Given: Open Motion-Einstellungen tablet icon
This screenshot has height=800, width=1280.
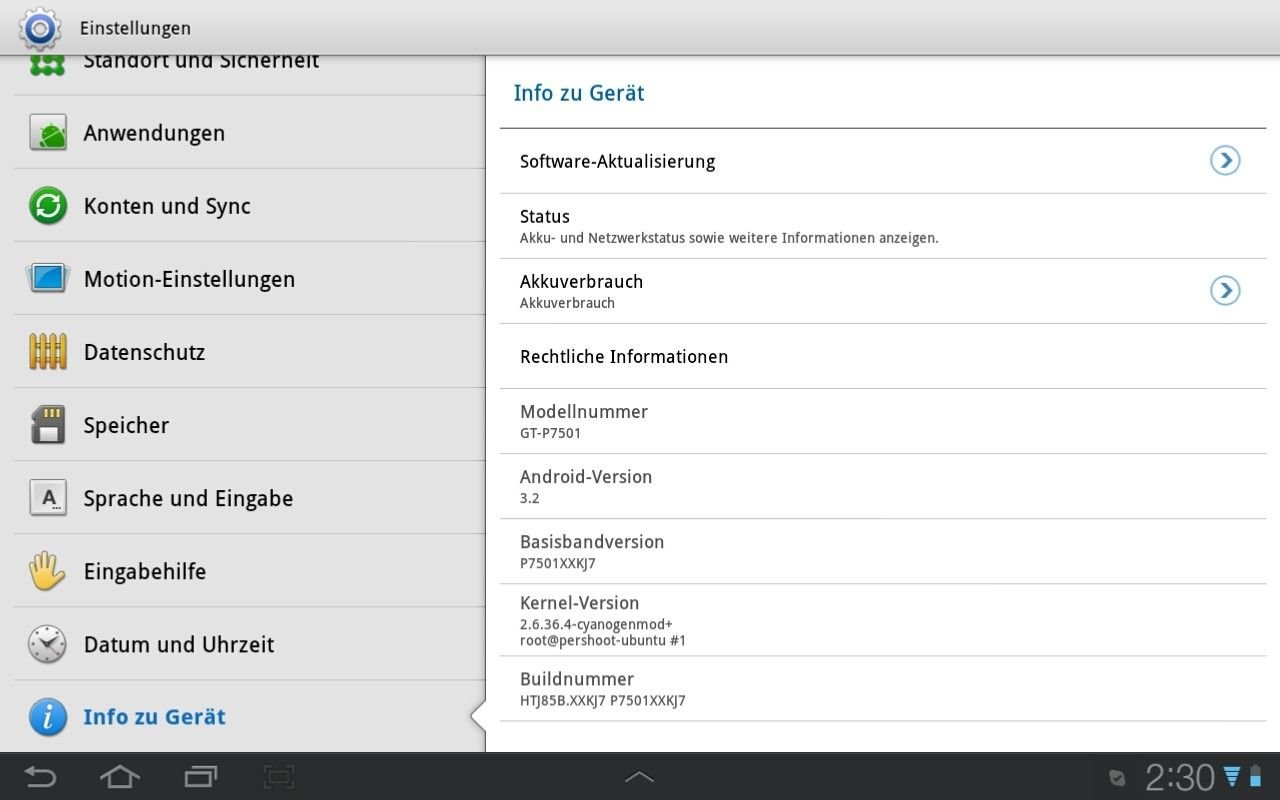Looking at the screenshot, I should click(47, 279).
